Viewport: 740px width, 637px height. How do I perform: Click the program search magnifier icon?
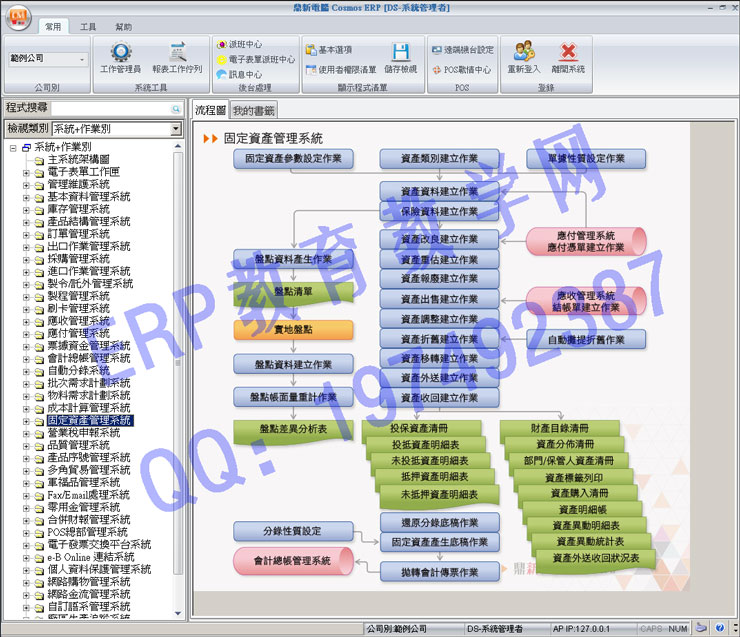click(176, 109)
